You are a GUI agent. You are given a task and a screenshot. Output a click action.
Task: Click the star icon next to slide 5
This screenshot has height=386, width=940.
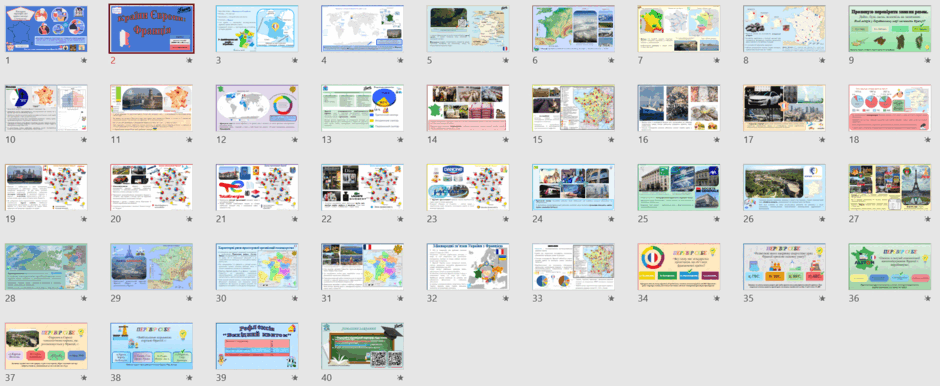506,61
